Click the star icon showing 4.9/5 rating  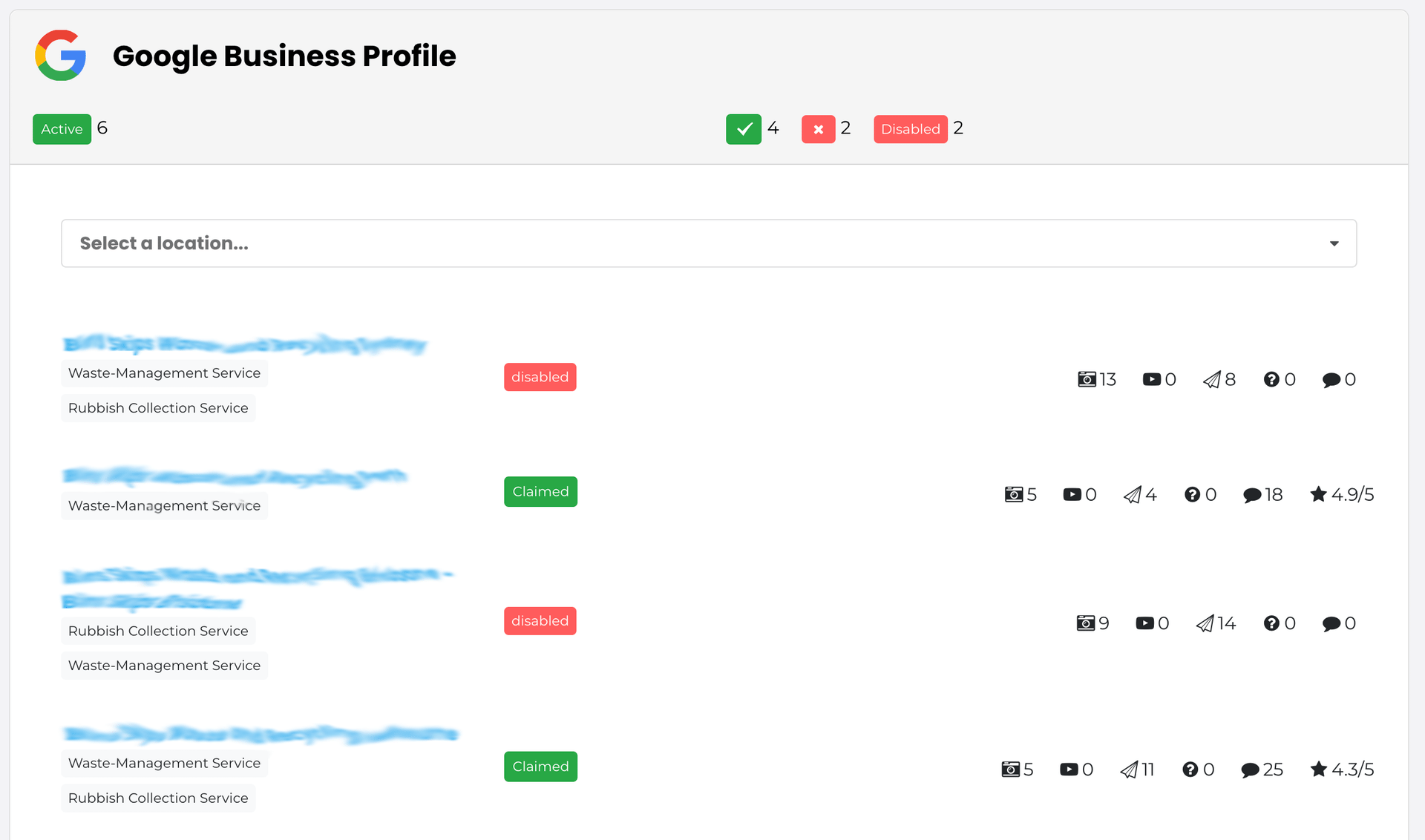pyautogui.click(x=1320, y=494)
